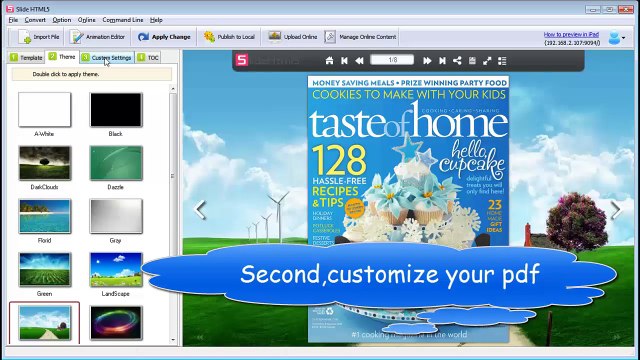This screenshot has height=360, width=640.
Task: Open the Animation Editor
Action: click(97, 37)
